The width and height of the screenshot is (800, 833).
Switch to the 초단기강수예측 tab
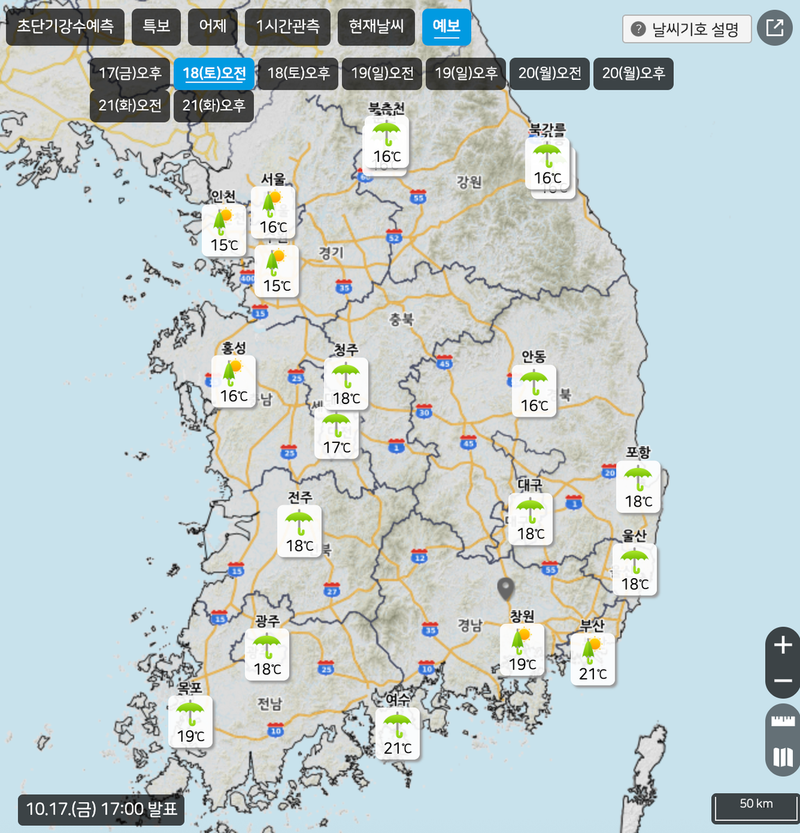65,26
